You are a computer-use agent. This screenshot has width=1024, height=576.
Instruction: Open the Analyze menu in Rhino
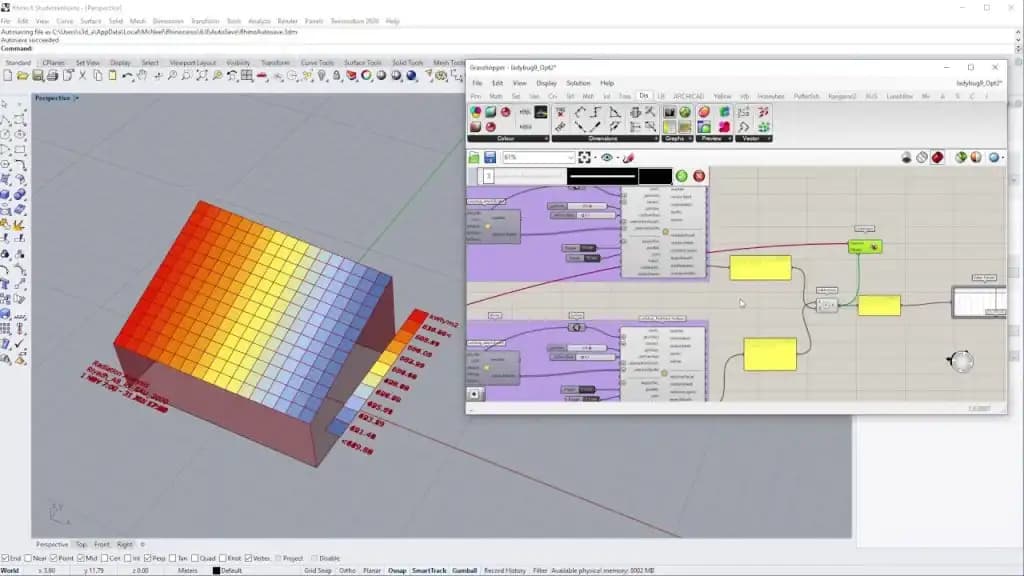259,21
